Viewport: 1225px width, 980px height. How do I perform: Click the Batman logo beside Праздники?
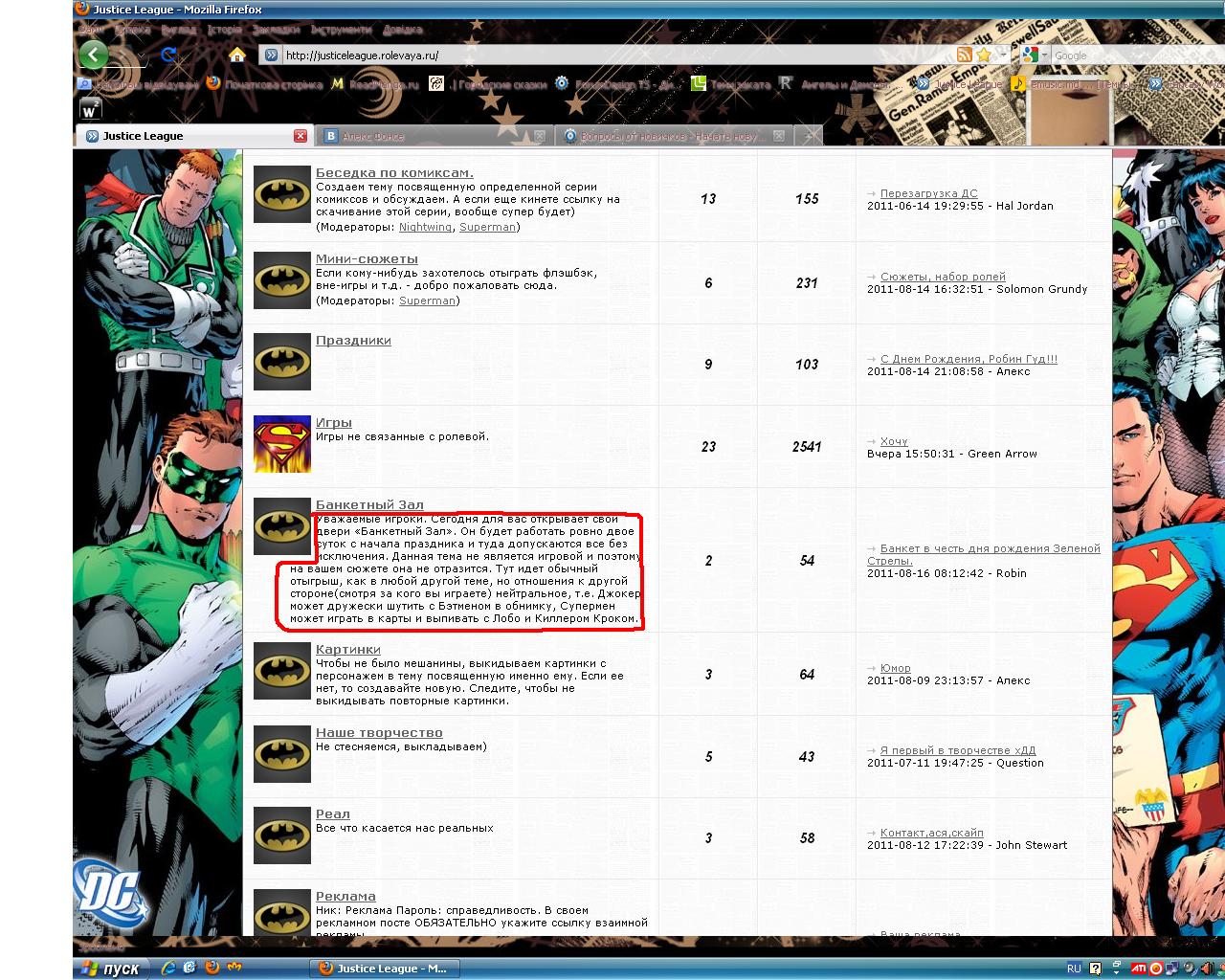pos(282,362)
